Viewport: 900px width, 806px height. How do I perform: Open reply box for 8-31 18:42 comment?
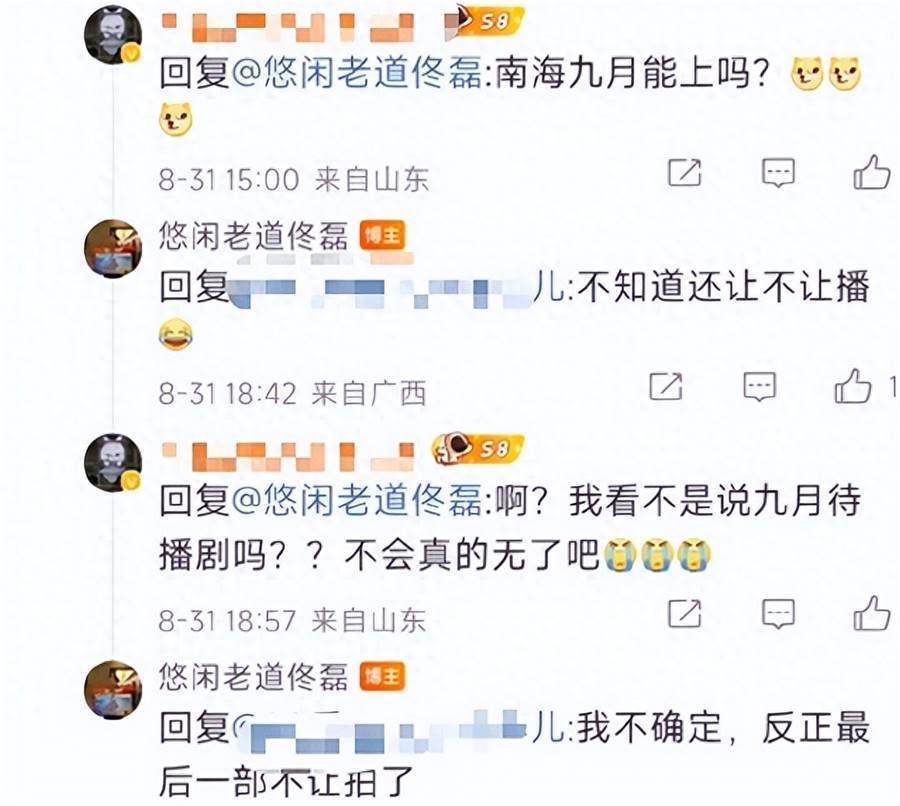coord(759,386)
